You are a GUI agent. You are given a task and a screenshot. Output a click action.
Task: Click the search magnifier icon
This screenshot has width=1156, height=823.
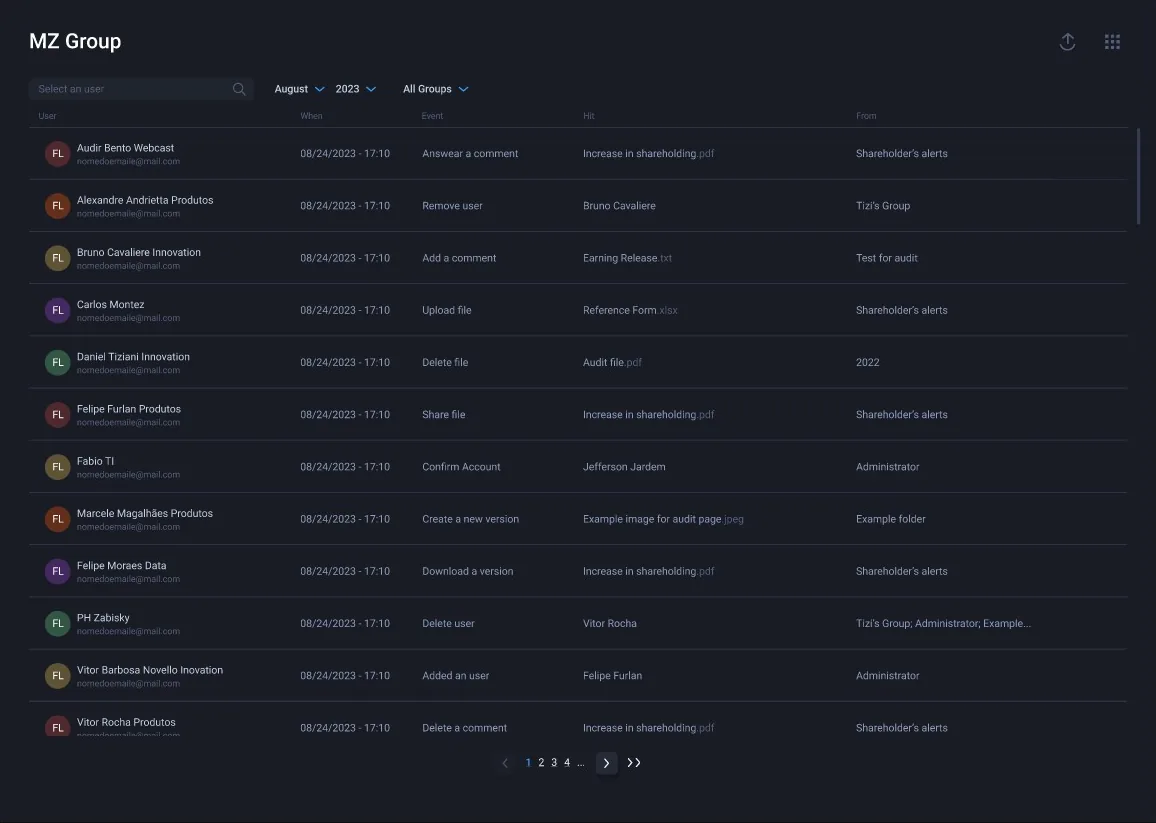pos(239,89)
